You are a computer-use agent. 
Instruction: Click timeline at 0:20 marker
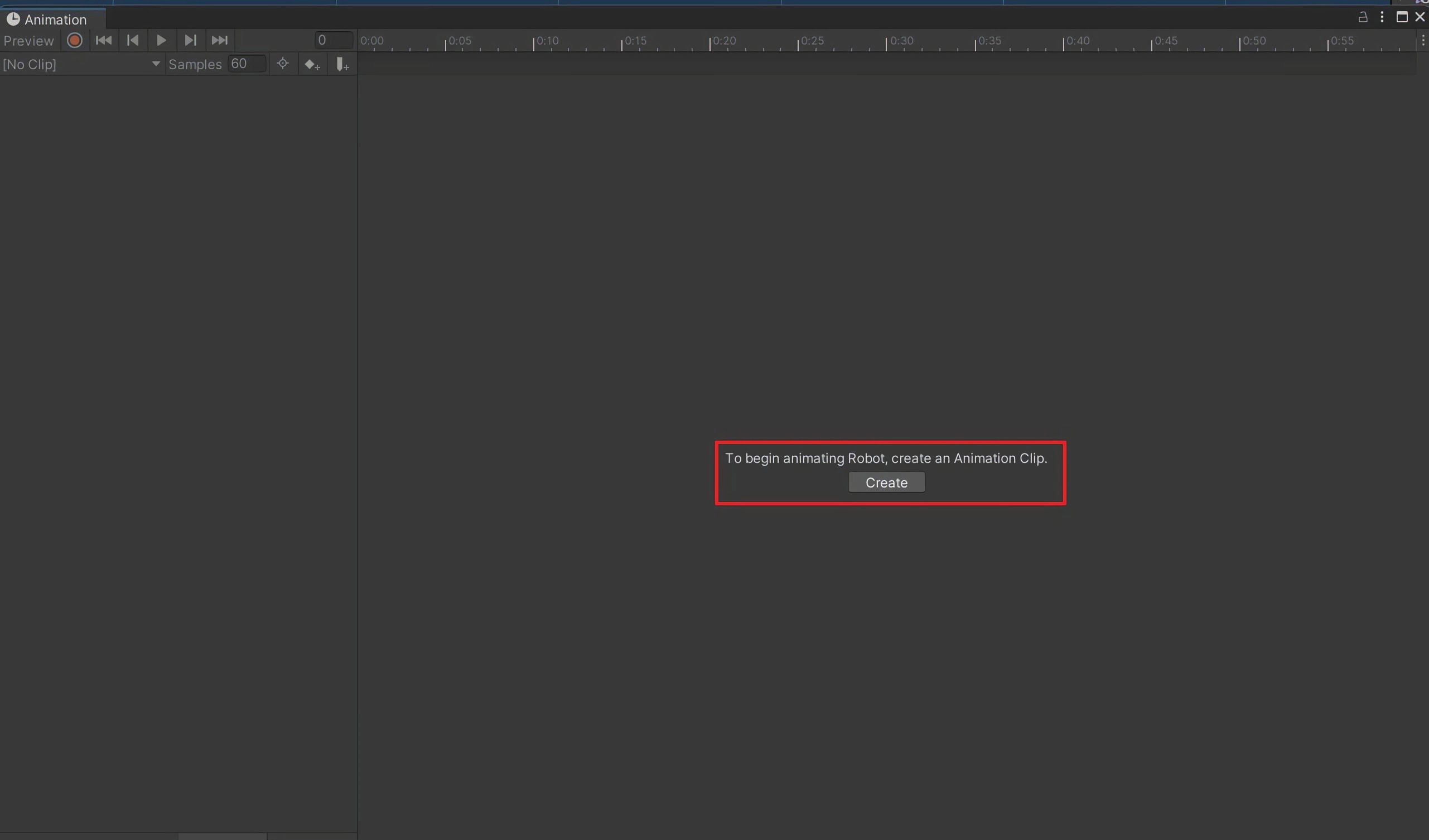724,41
